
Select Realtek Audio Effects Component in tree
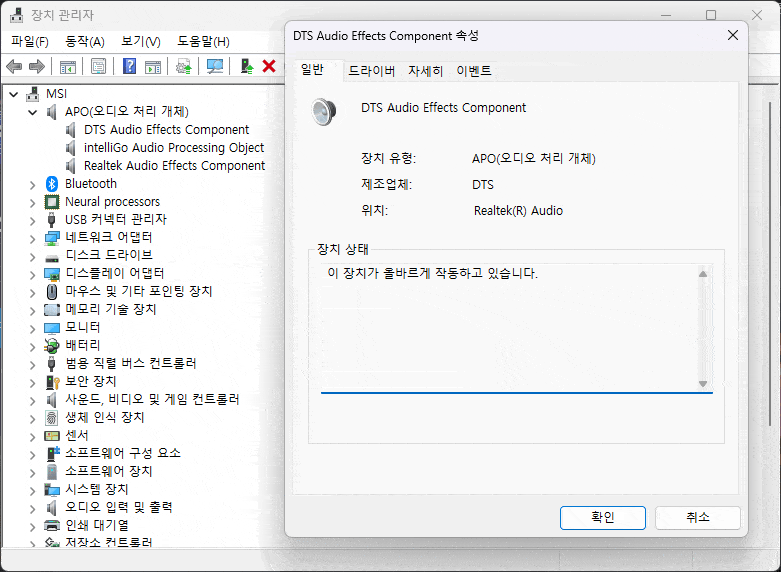[174, 166]
